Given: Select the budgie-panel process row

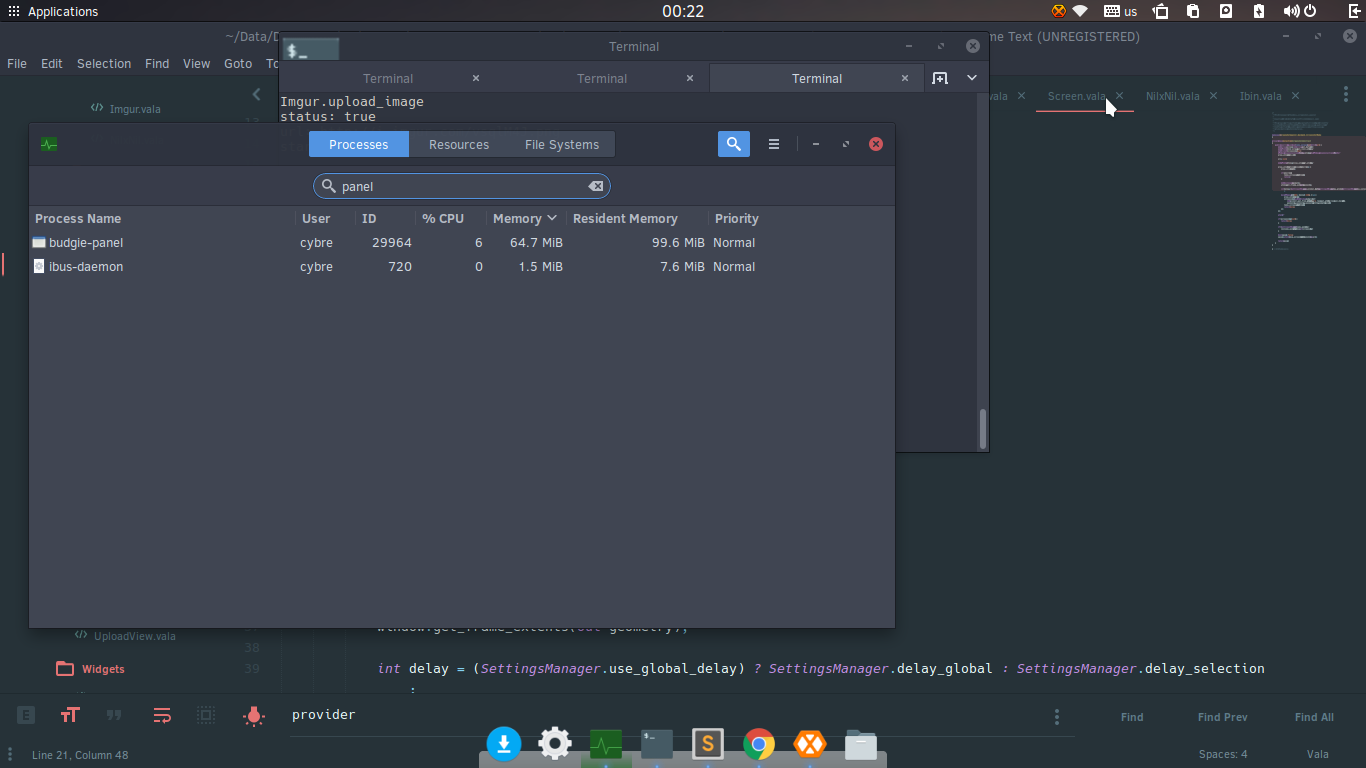Looking at the screenshot, I should 462,243.
